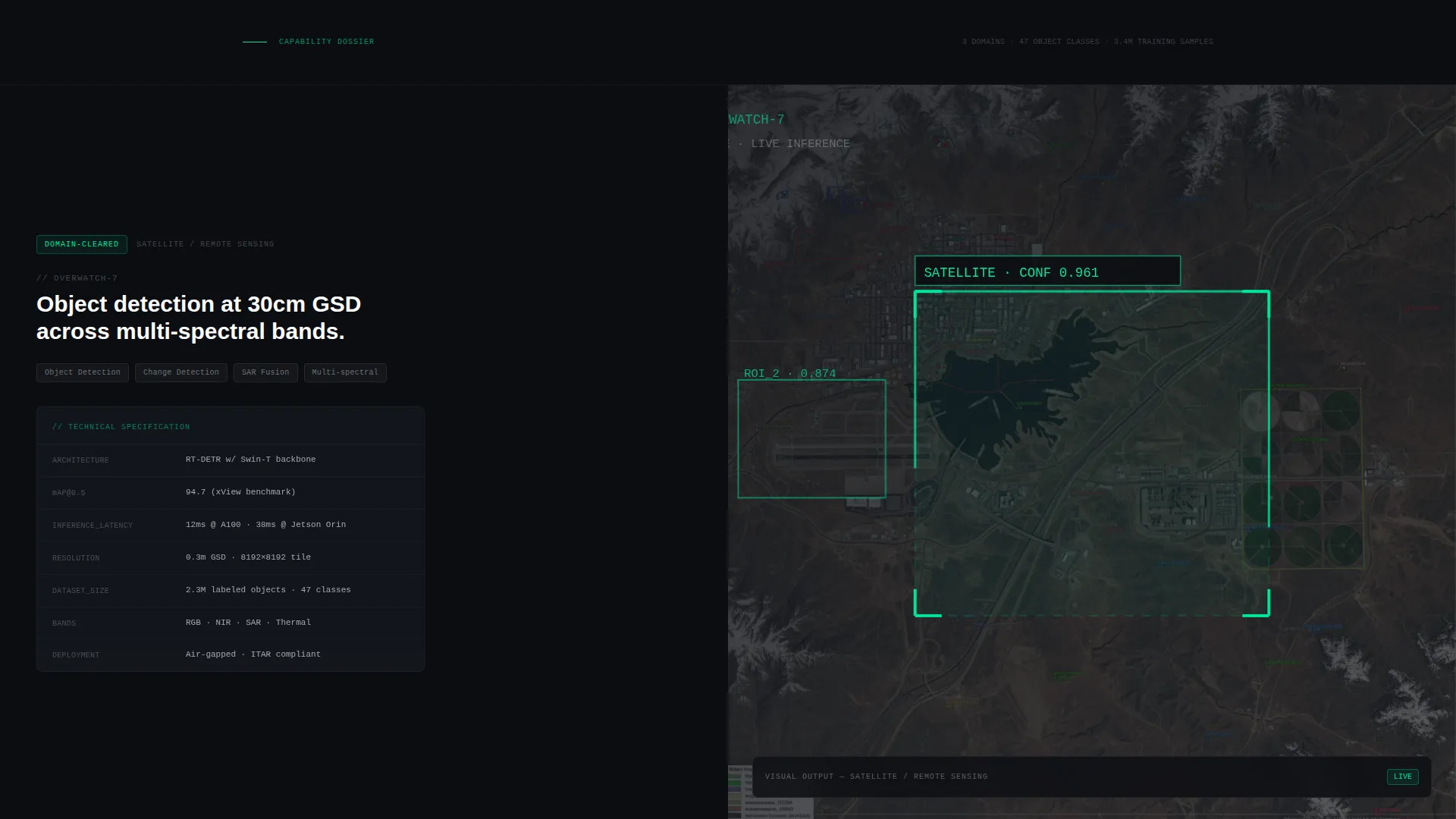Click the DEPLOYMENT Air-gapped row
1456x819 pixels.
[231, 655]
